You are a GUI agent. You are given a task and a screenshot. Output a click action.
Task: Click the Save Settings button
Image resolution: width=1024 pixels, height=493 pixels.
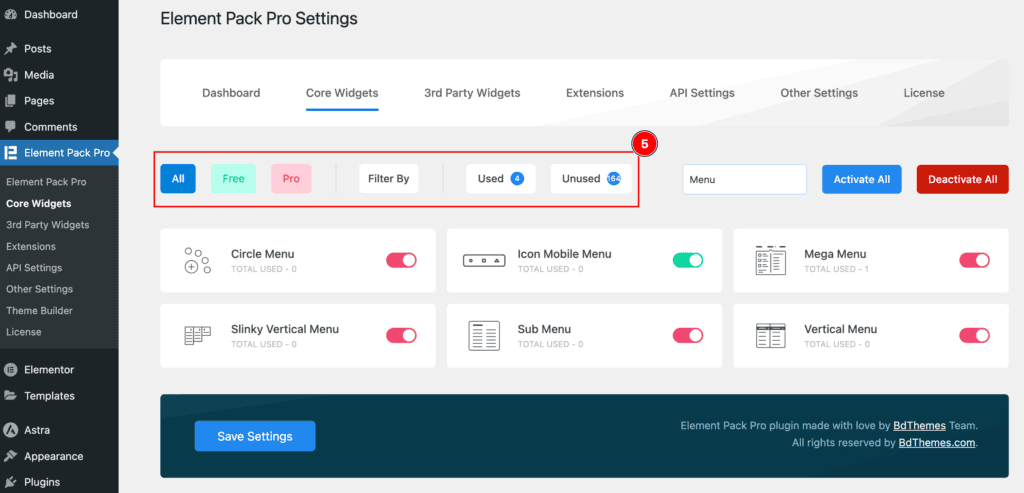coord(255,436)
